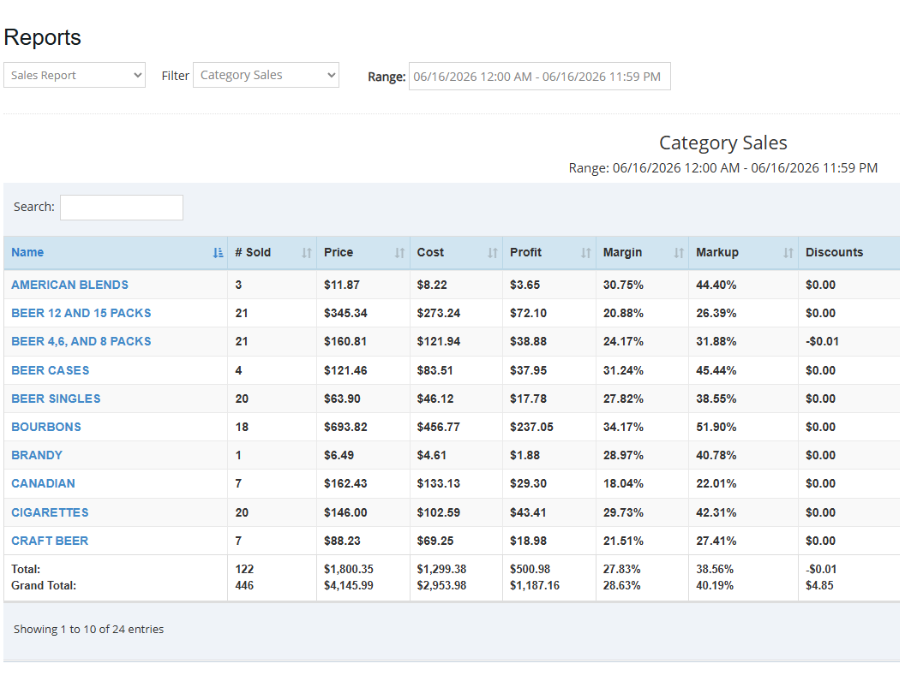
Task: Click the Profit column header text
Action: click(x=526, y=252)
